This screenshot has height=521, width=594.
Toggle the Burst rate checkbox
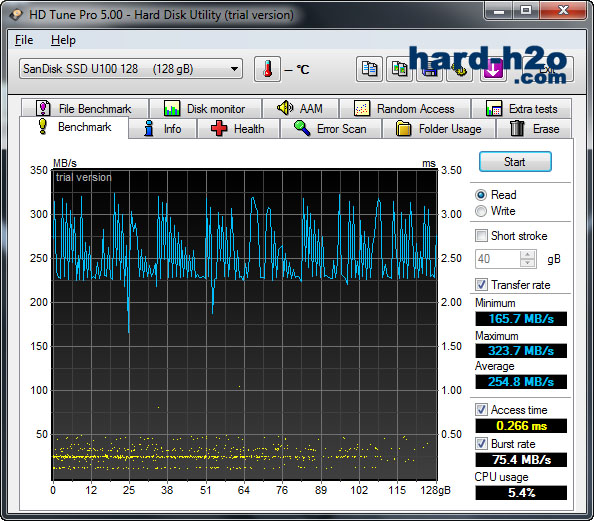481,444
